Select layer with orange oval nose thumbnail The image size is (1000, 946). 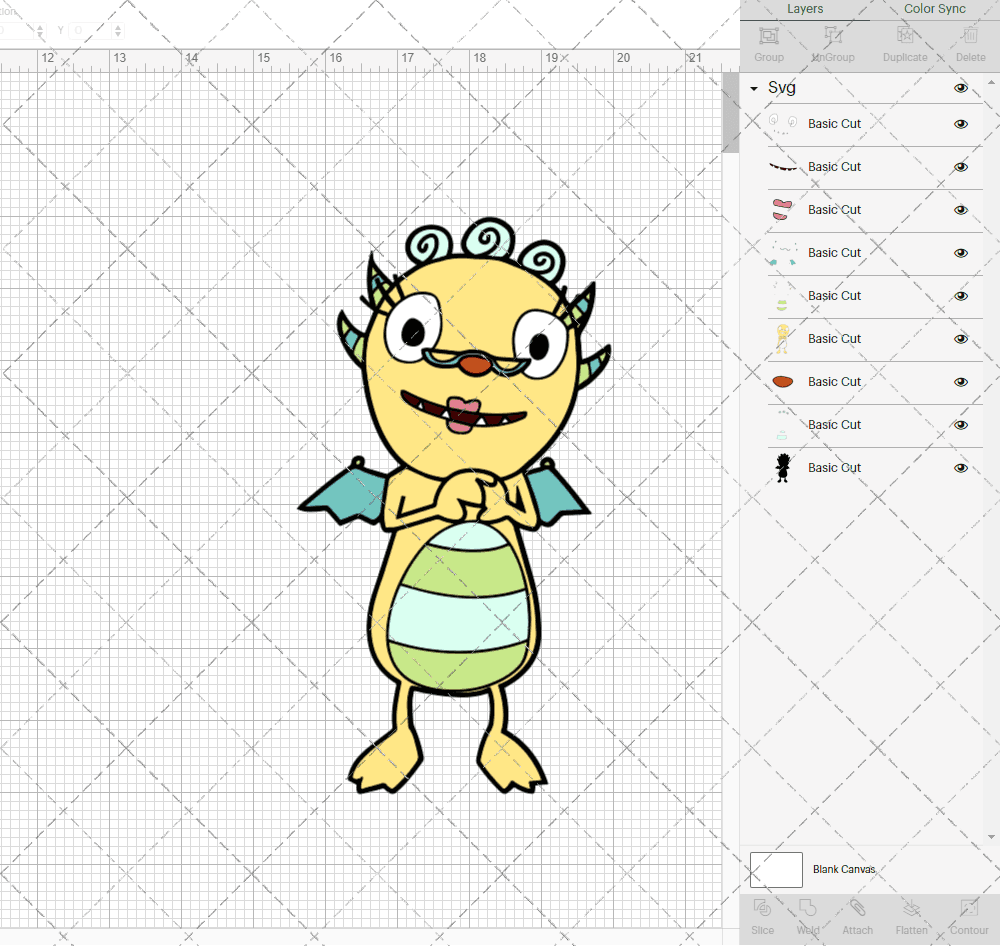[x=875, y=382]
